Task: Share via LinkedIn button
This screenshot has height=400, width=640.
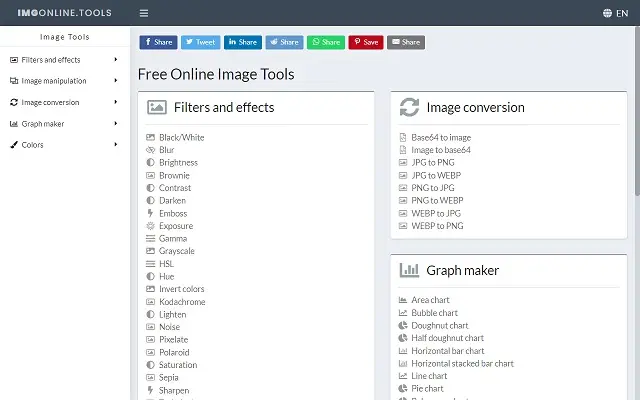Action: (243, 42)
